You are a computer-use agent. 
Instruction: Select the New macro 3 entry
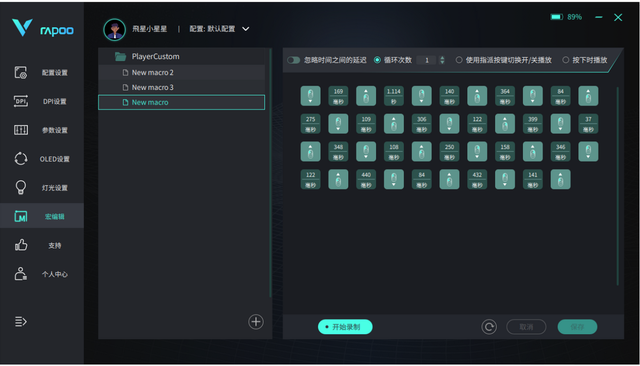182,87
